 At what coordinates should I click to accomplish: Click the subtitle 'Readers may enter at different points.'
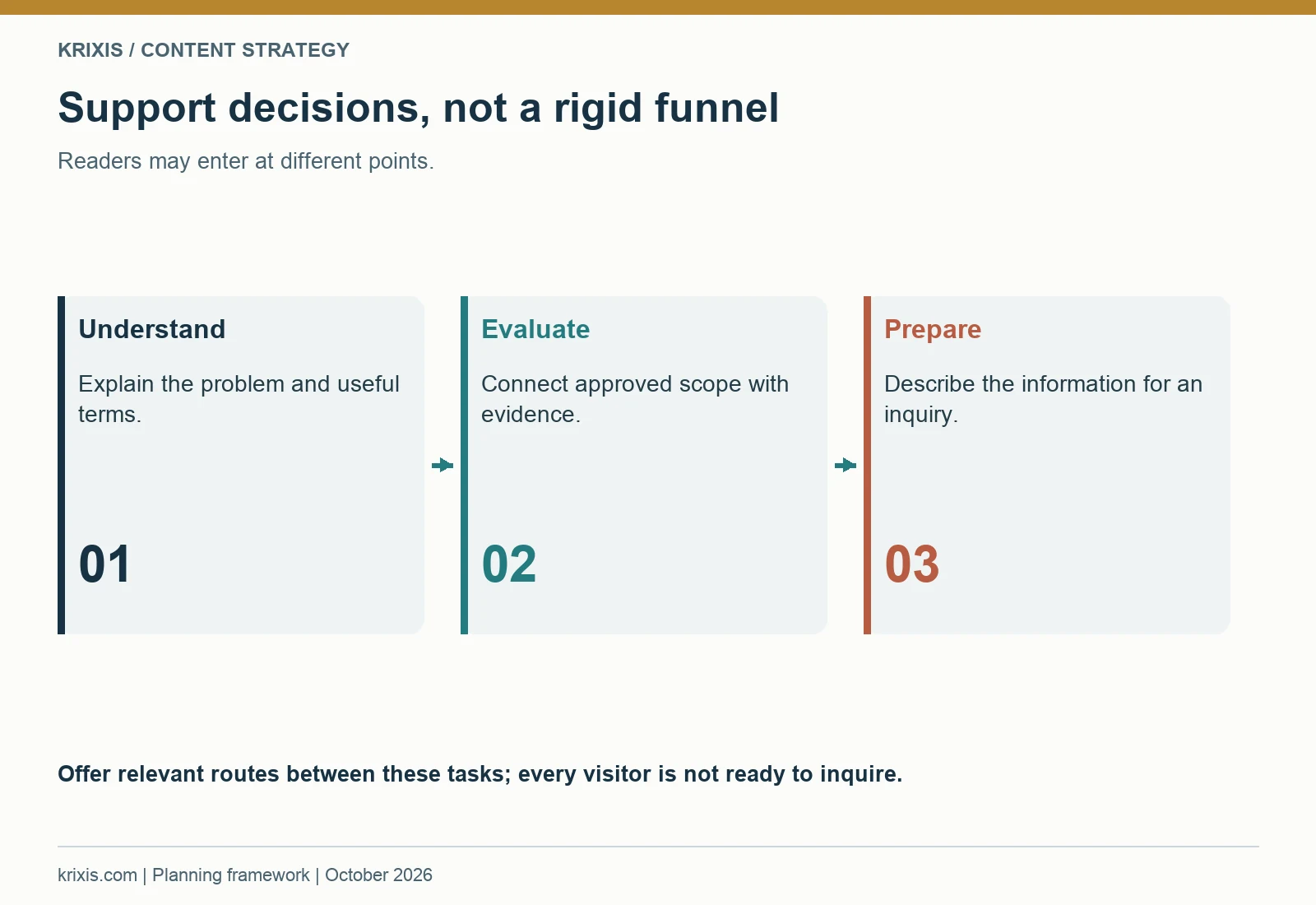[x=246, y=161]
